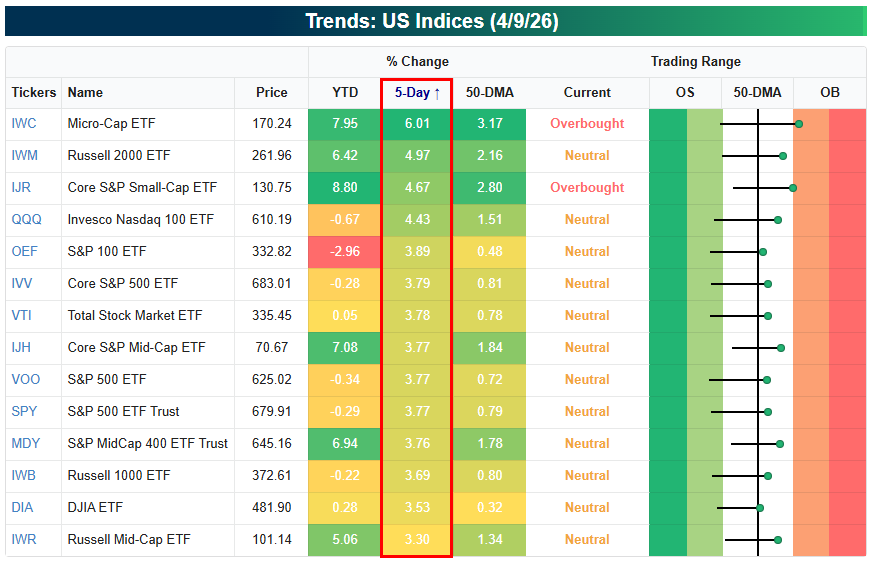Click the IWC trading range dot
This screenshot has width=870, height=564.
point(799,124)
